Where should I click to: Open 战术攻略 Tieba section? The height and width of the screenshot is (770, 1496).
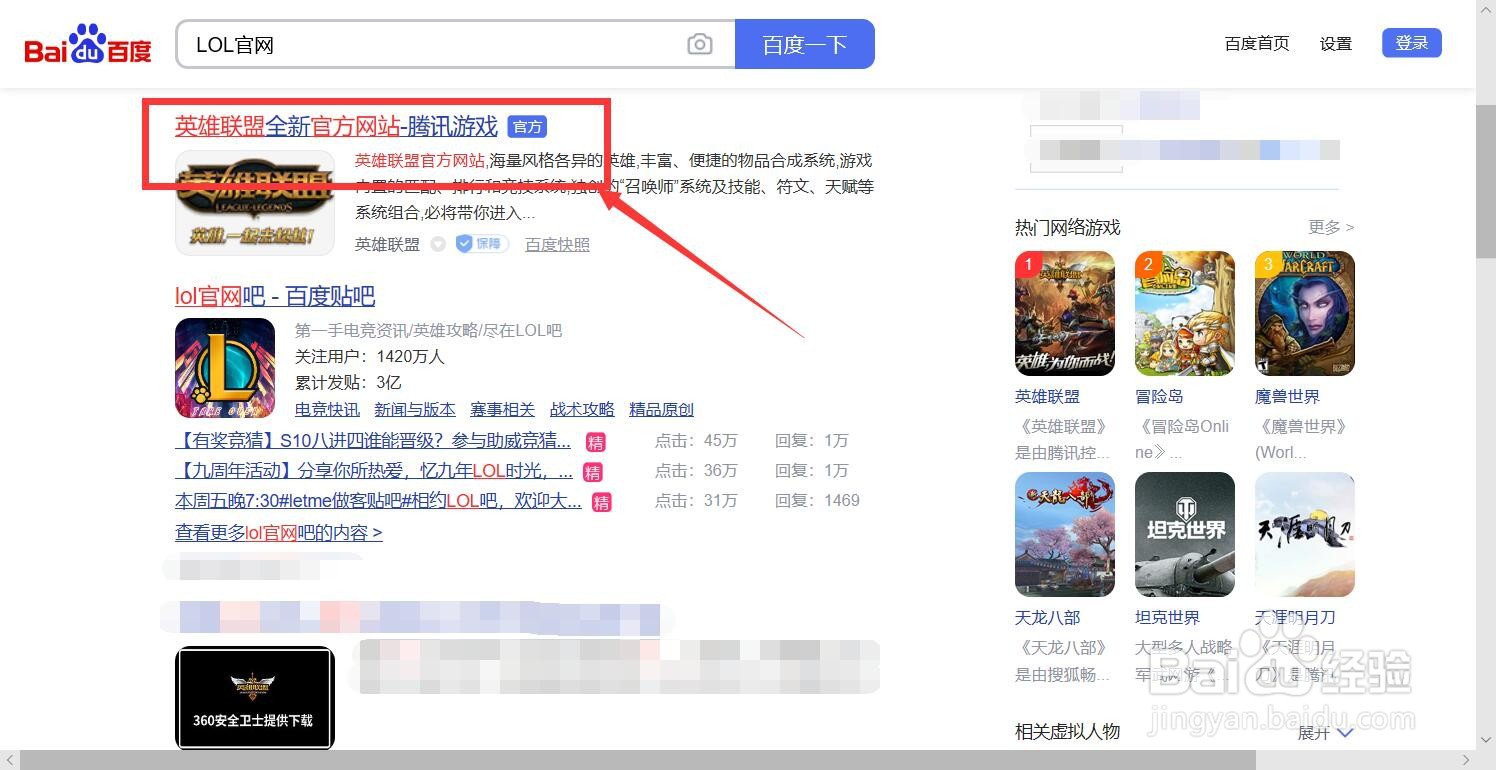pos(582,410)
